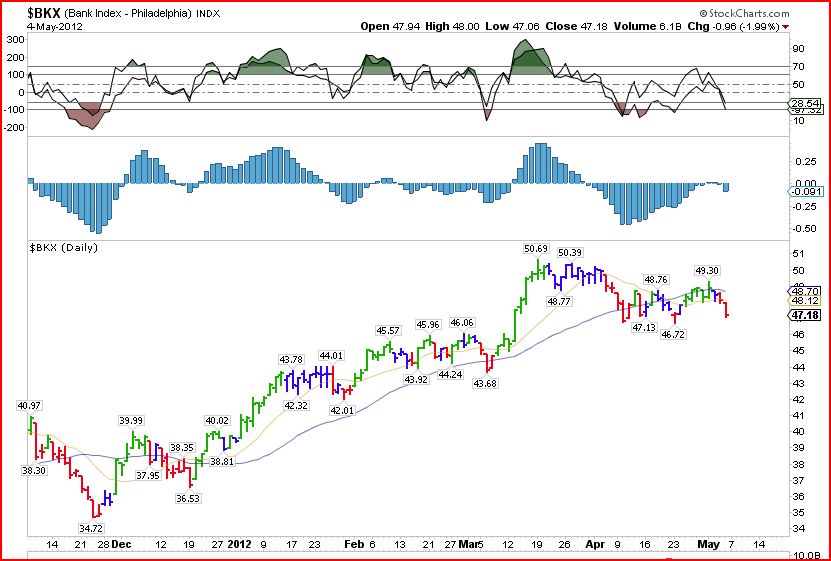Click the Apr month label on the date axis
Image resolution: width=831 pixels, height=561 pixels.
click(596, 545)
